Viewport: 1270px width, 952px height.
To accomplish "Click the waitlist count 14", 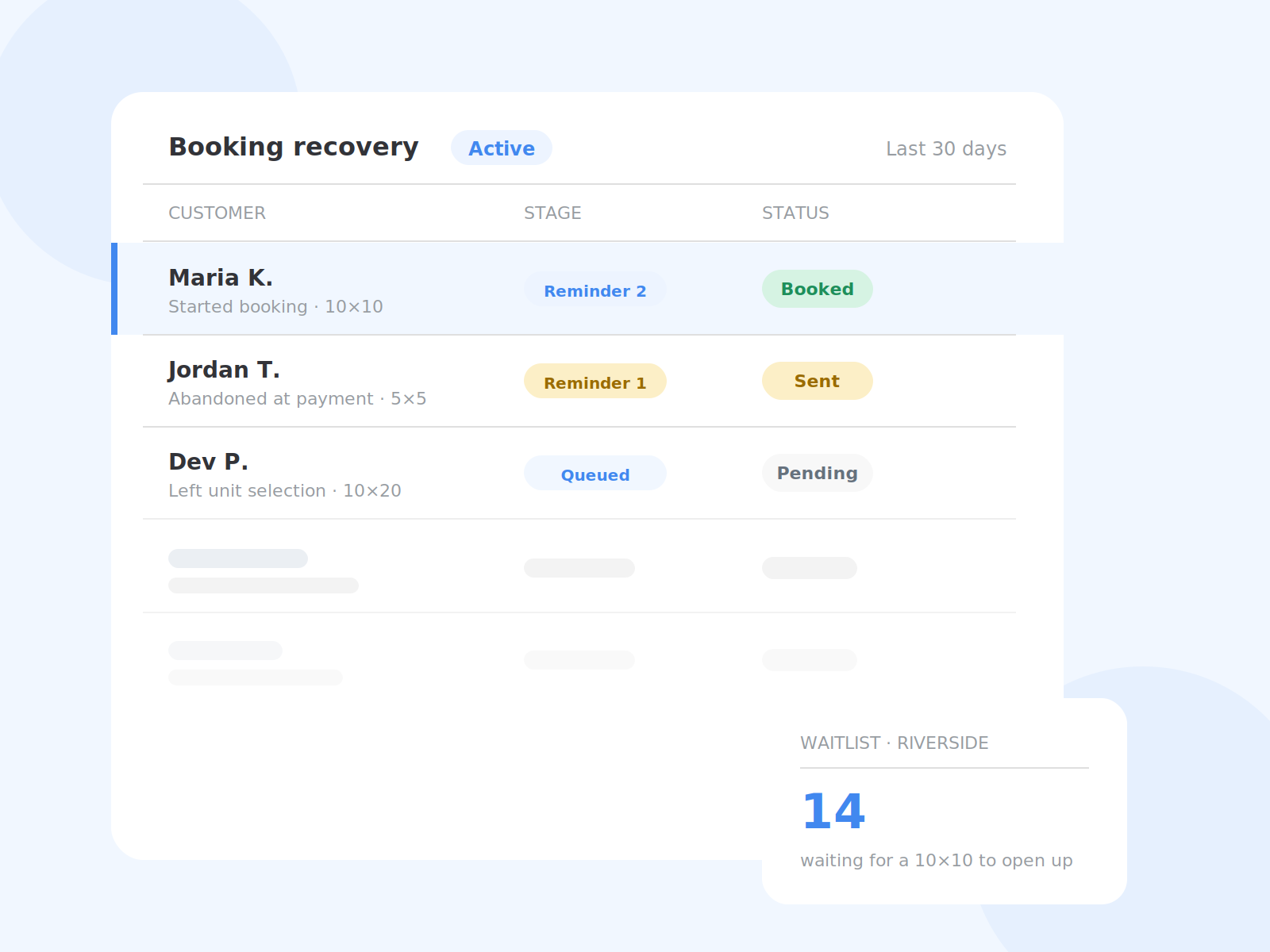I will pos(833,812).
